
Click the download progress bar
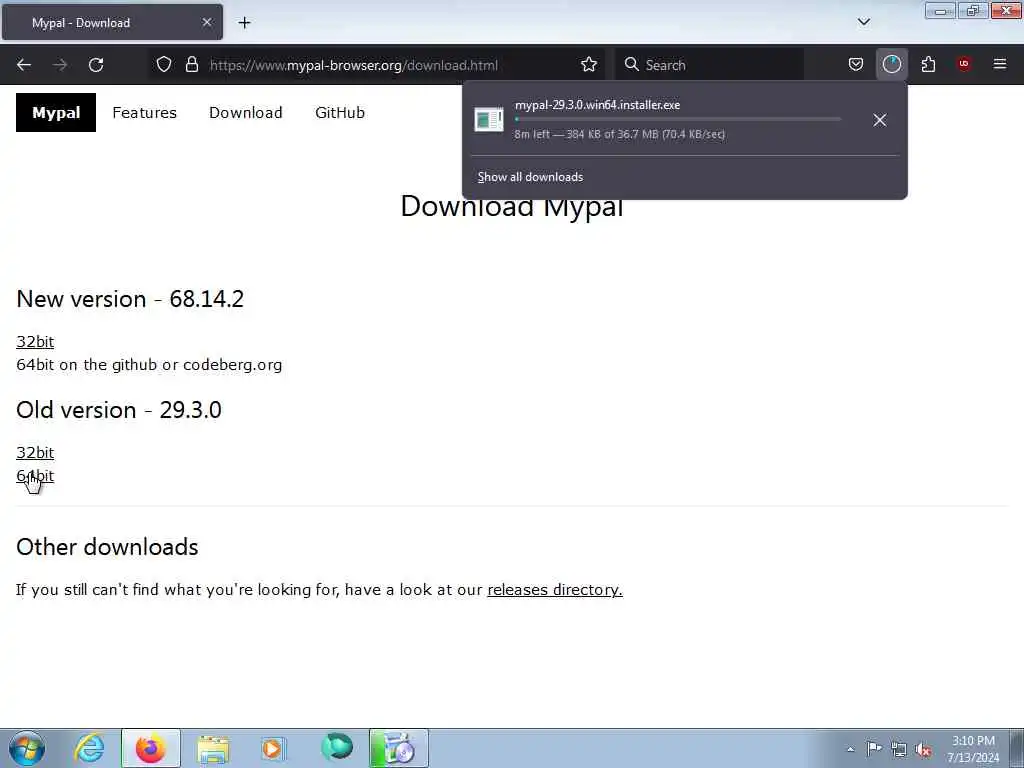(x=678, y=120)
